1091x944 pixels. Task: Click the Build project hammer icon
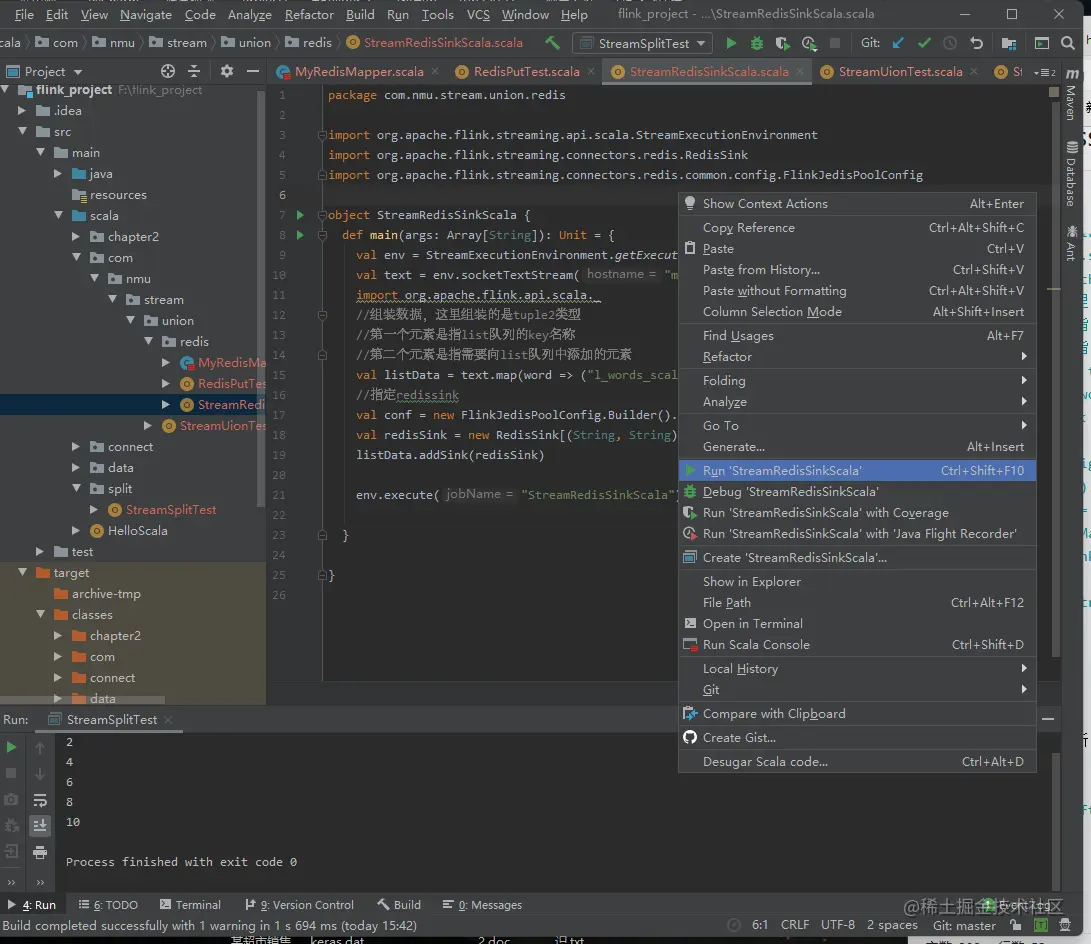point(552,43)
